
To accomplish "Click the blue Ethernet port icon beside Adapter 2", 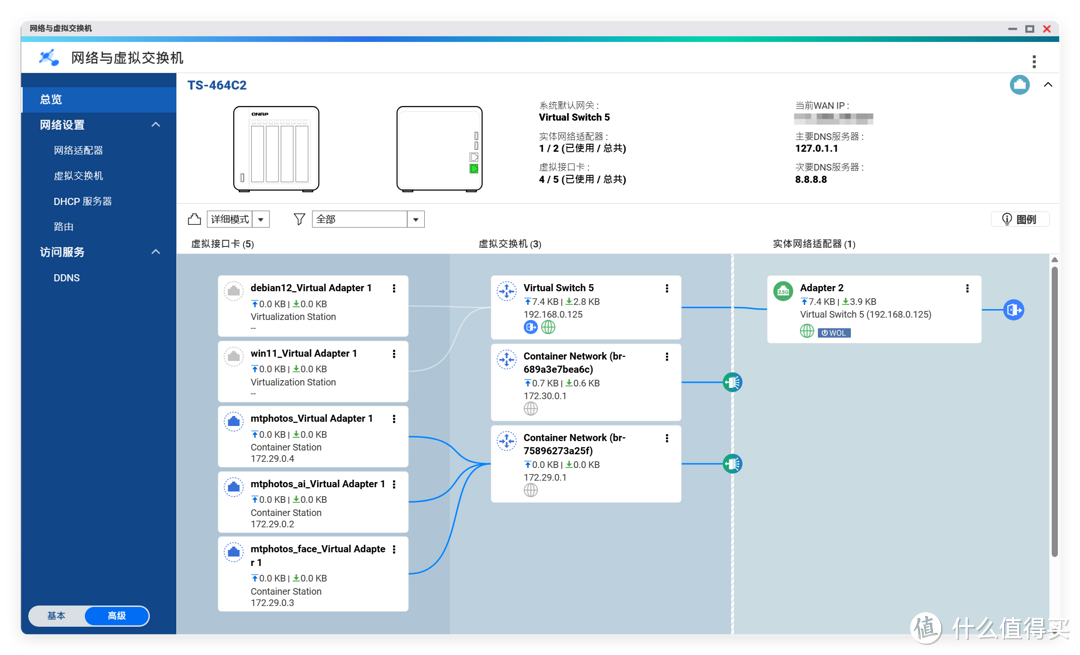I will coord(1013,310).
